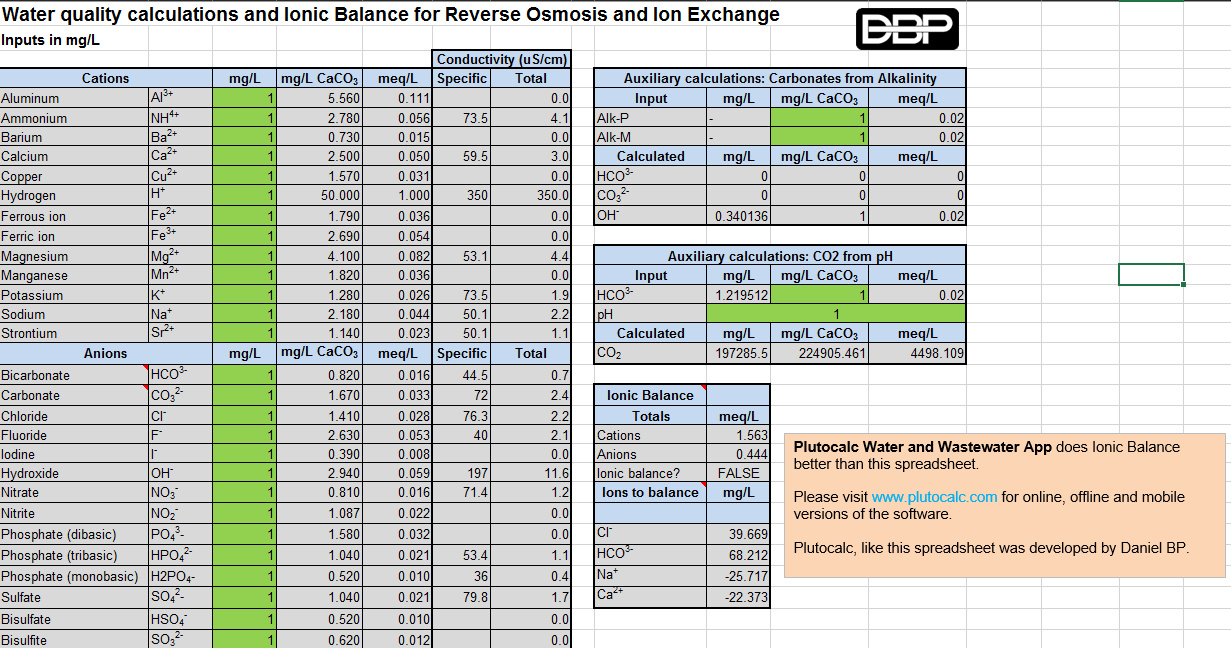Open the www.plutocalc.com link

coord(934,497)
